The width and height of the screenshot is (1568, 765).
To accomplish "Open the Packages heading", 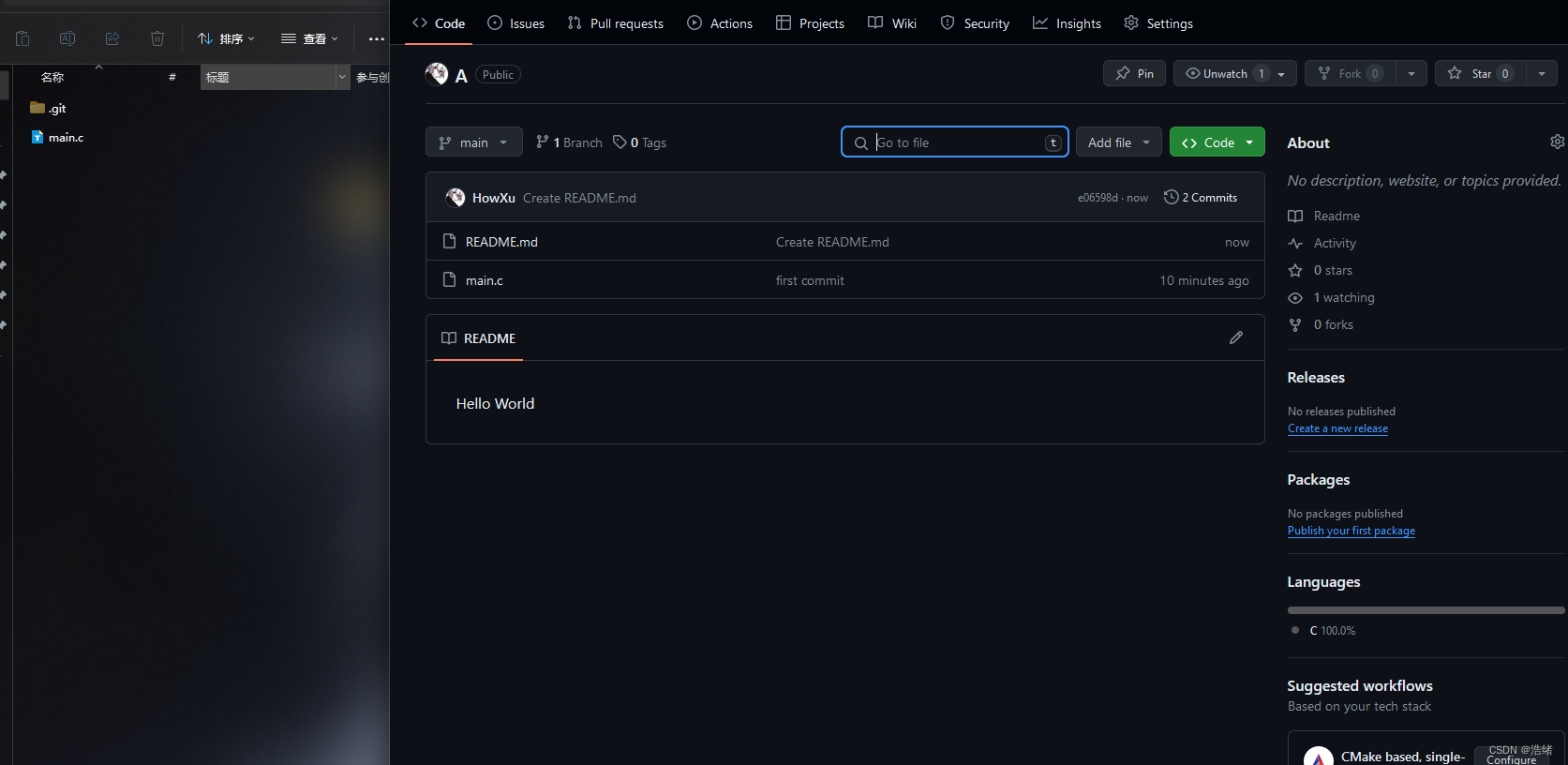I will [1318, 479].
